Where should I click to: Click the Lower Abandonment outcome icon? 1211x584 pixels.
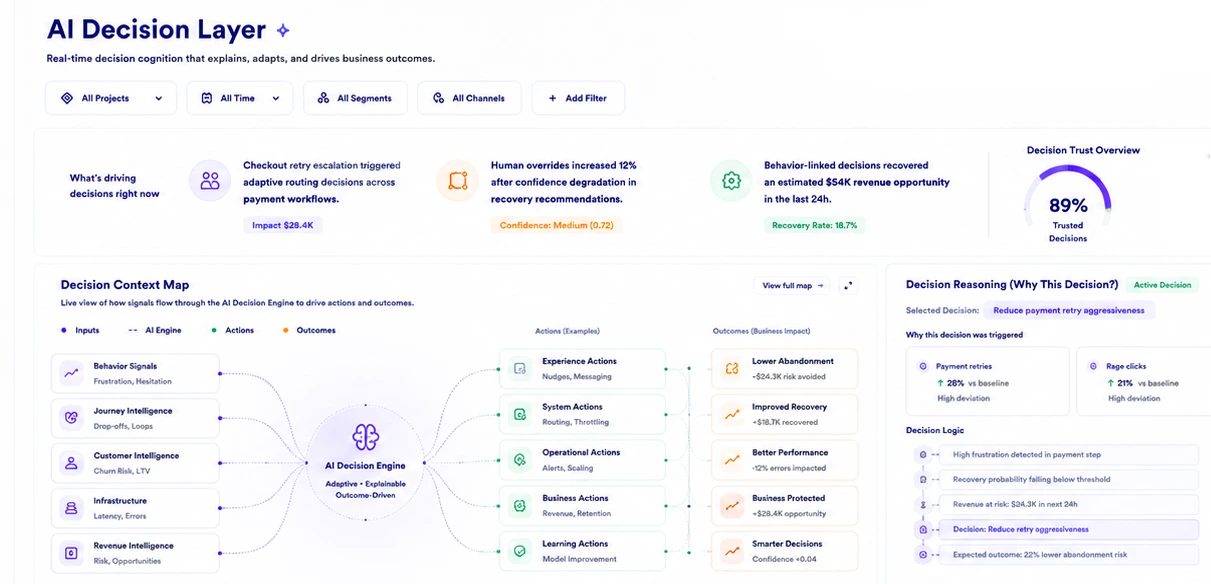point(732,369)
